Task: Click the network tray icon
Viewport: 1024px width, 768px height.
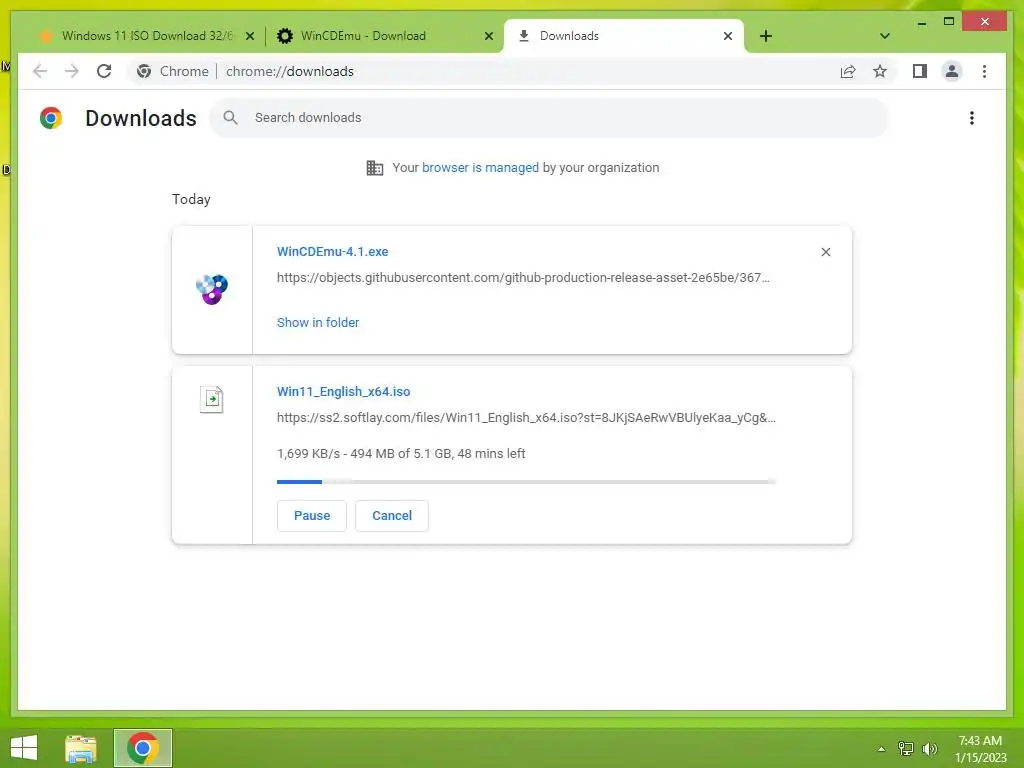Action: point(905,749)
